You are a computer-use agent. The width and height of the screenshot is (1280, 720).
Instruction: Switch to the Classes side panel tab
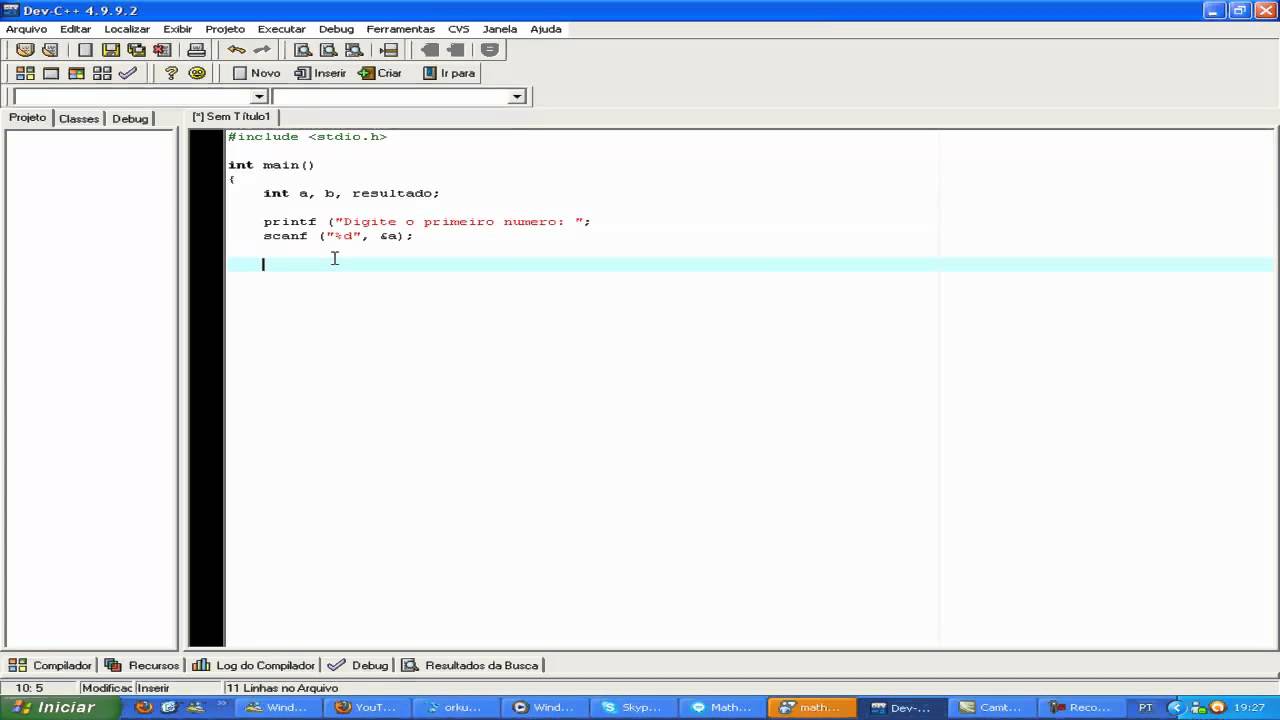coord(79,118)
